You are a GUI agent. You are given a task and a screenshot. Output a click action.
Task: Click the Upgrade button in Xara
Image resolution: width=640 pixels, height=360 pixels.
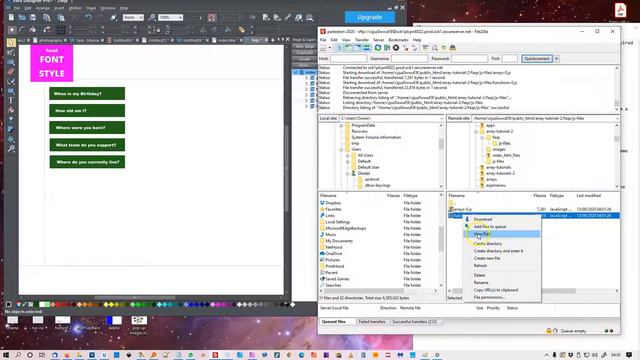(370, 17)
